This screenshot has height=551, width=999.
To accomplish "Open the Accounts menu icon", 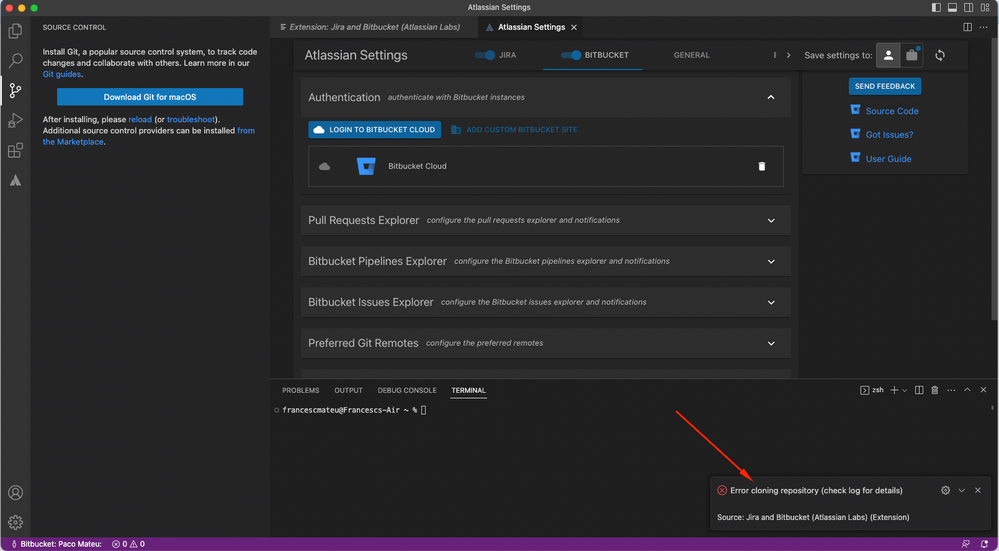I will [15, 492].
